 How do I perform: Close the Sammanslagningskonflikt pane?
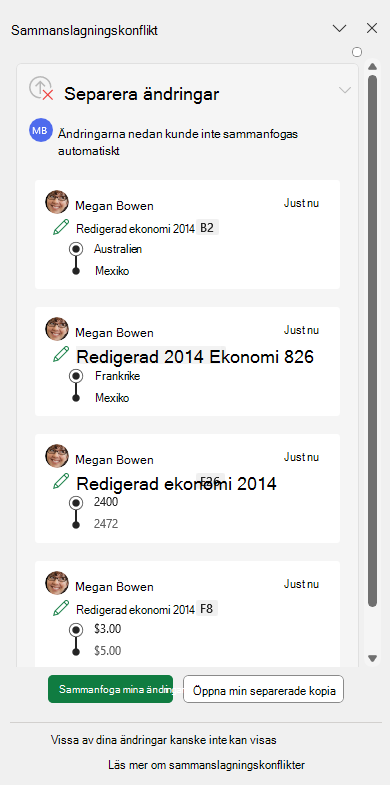pyautogui.click(x=372, y=29)
